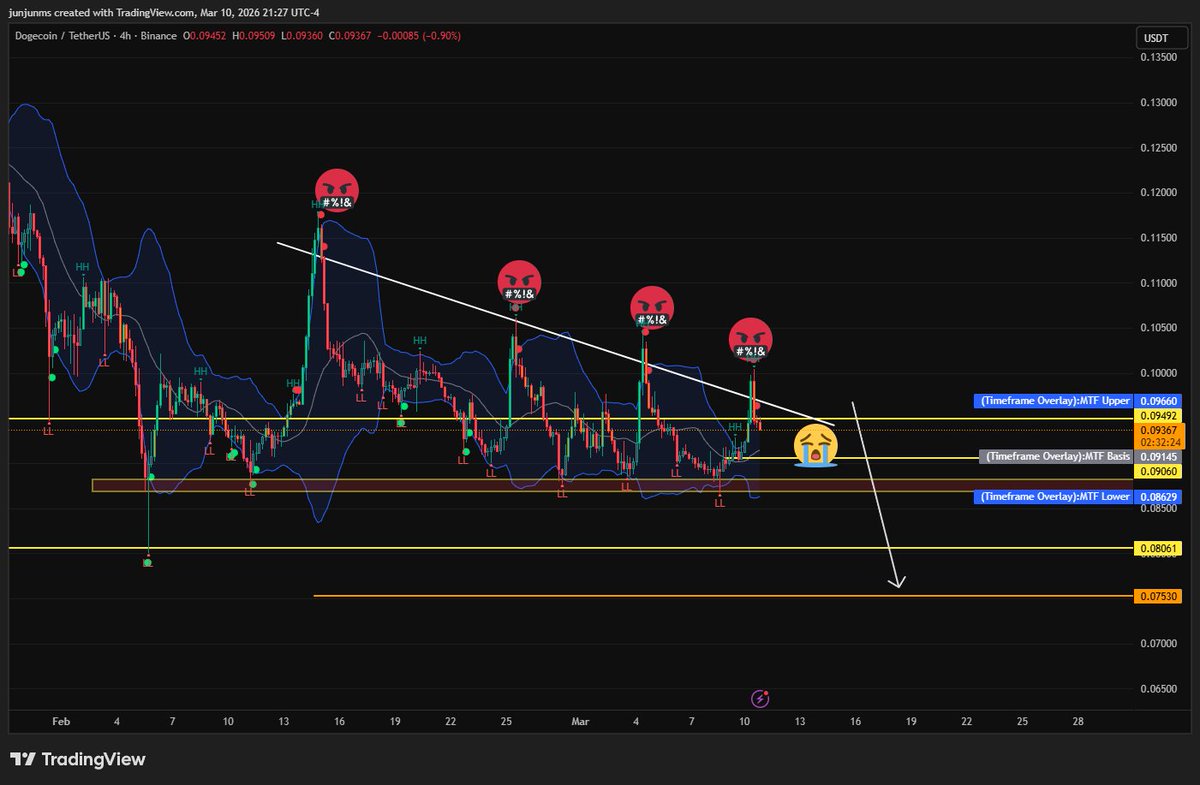This screenshot has width=1200, height=785.
Task: Click the open value O0.09452
Action: point(205,35)
